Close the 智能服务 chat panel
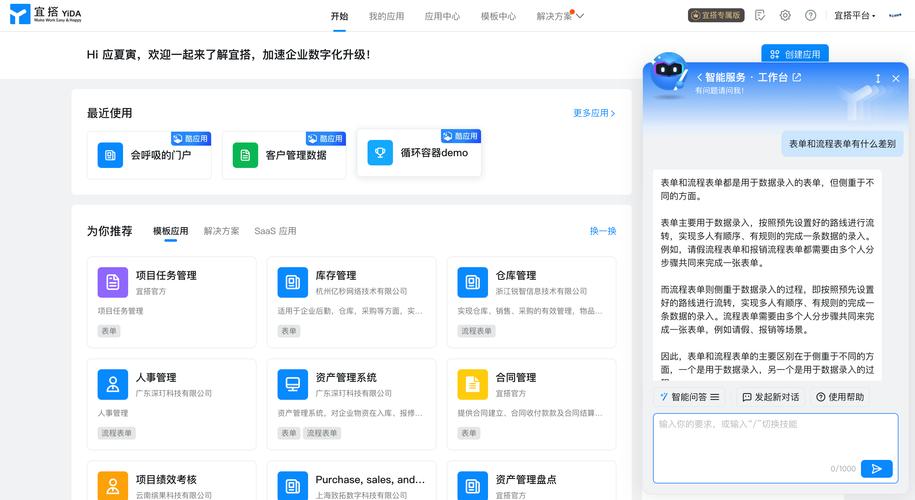Screen dimensions: 915x500 896,78
